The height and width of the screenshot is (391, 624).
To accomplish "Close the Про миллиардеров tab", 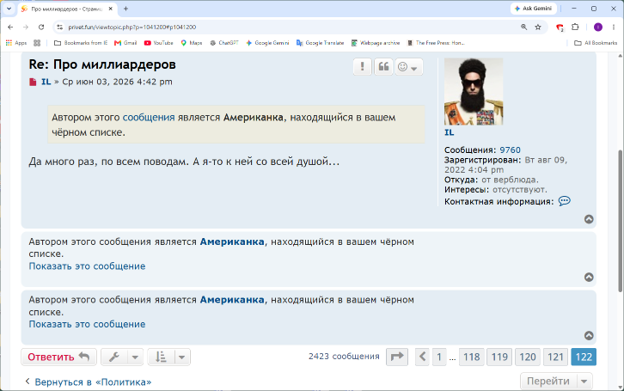I will pos(111,8).
